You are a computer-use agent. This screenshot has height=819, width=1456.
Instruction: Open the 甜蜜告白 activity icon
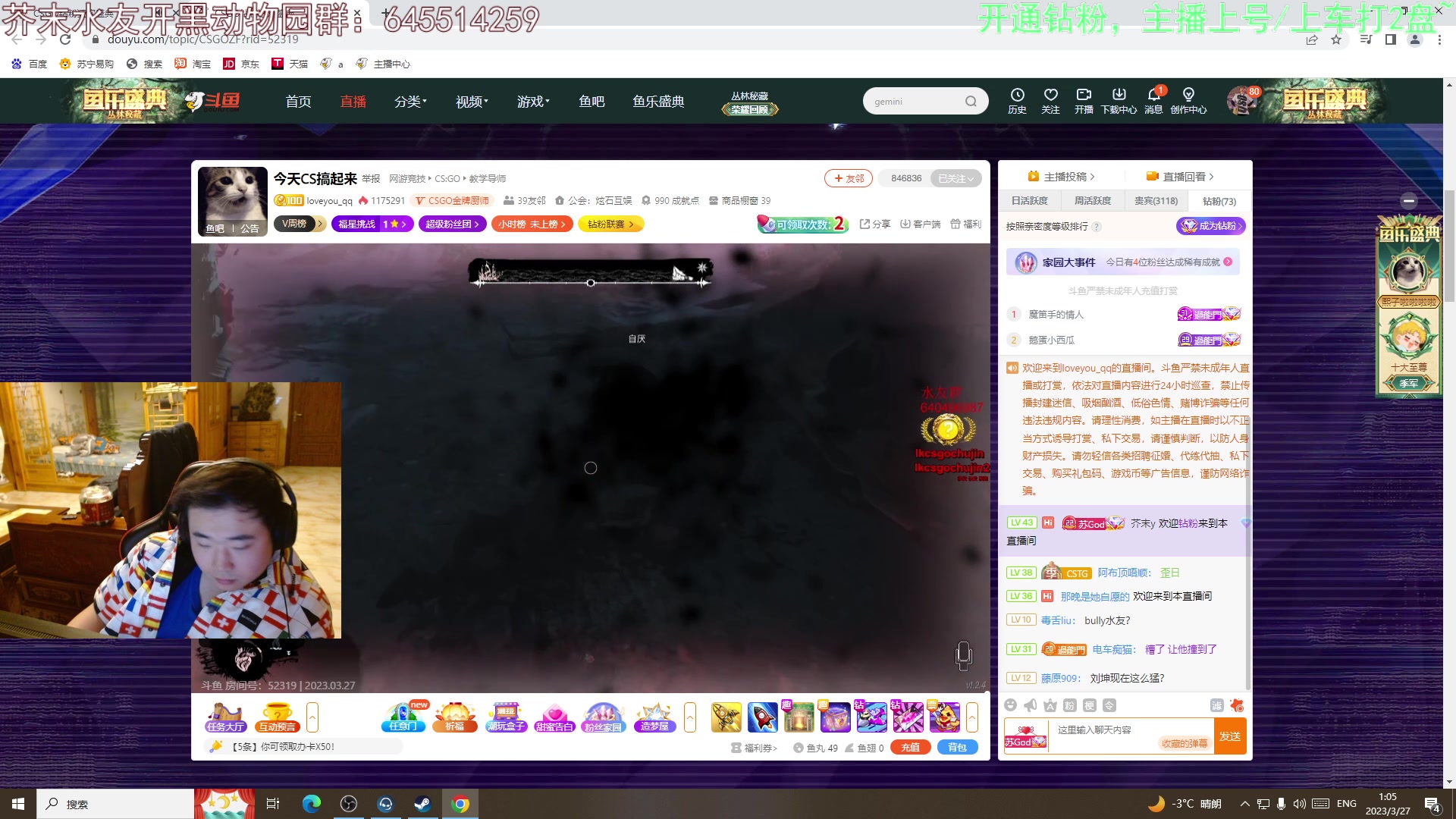tap(554, 717)
